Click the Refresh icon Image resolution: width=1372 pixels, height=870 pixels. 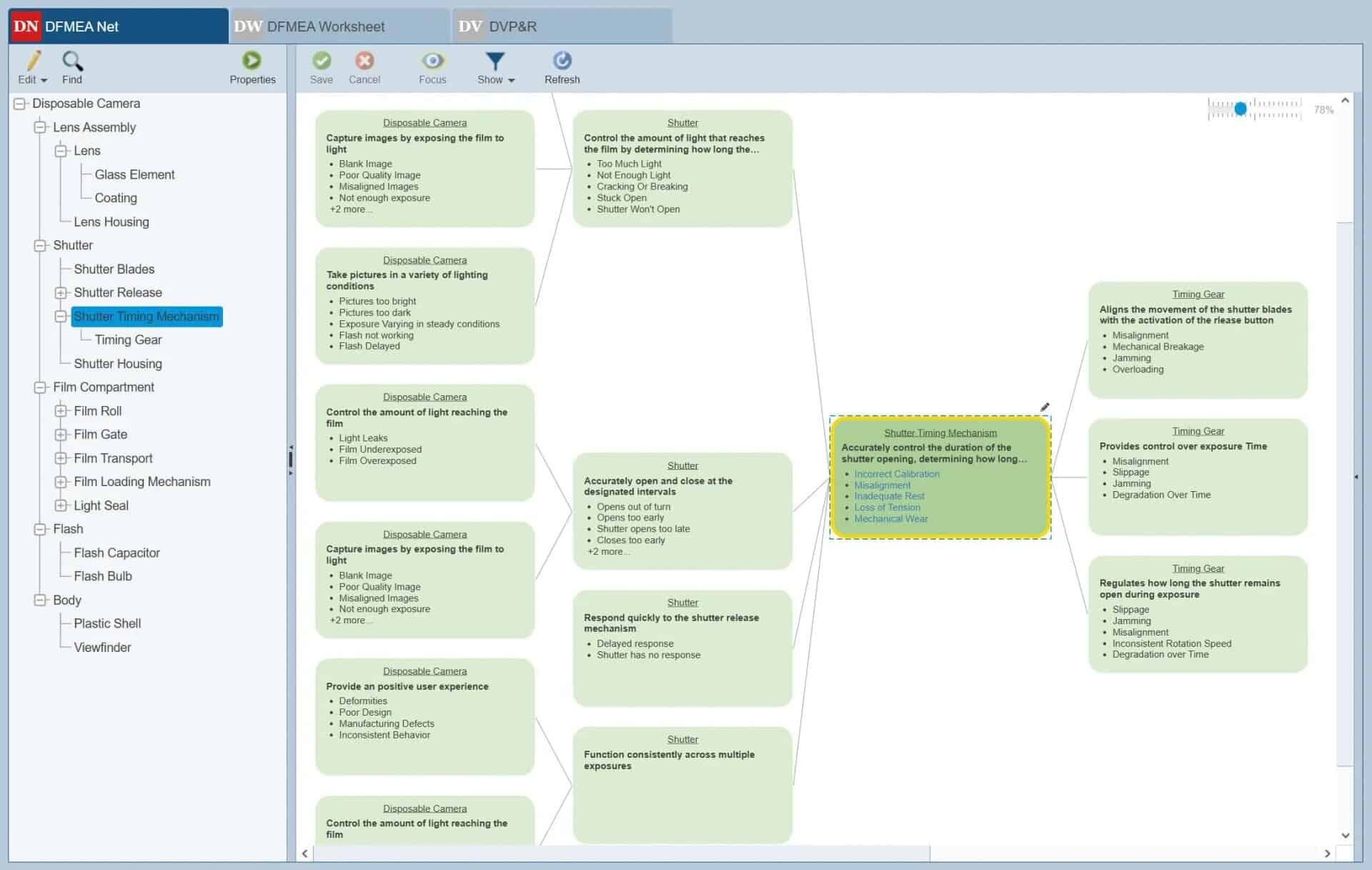562,61
